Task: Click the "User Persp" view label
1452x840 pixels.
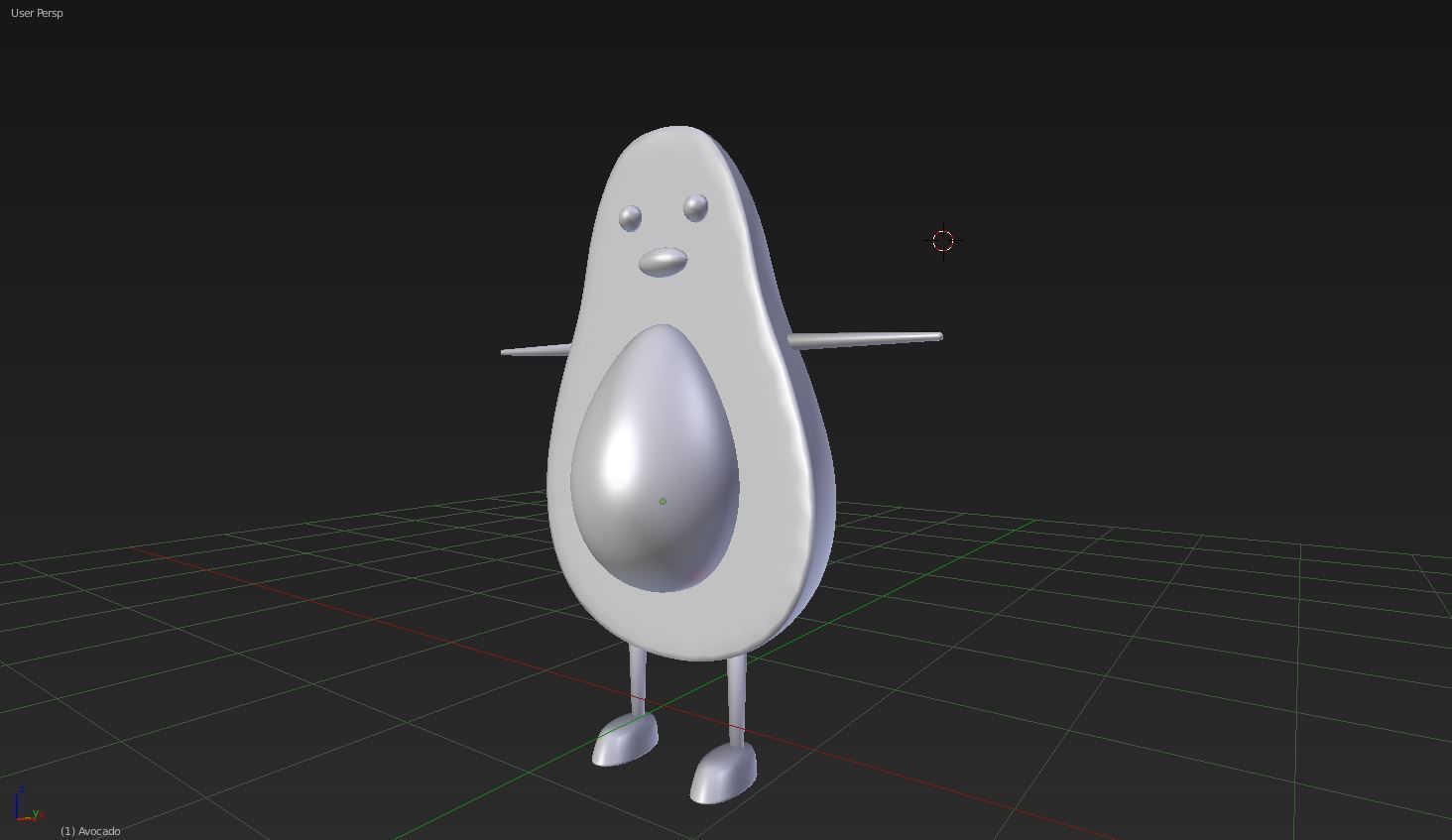Action: [37, 13]
